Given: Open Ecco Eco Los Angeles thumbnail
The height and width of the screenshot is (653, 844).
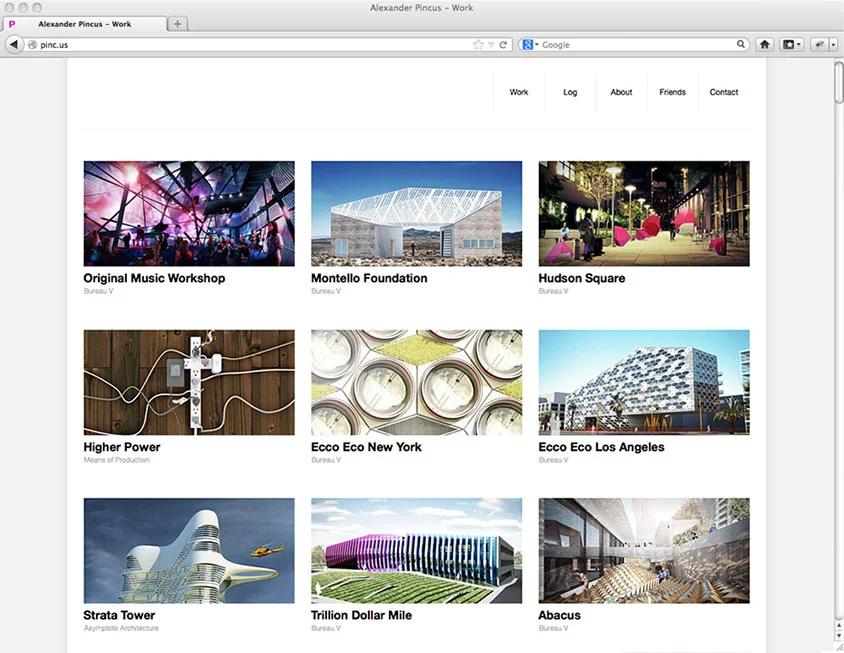Looking at the screenshot, I should [644, 382].
